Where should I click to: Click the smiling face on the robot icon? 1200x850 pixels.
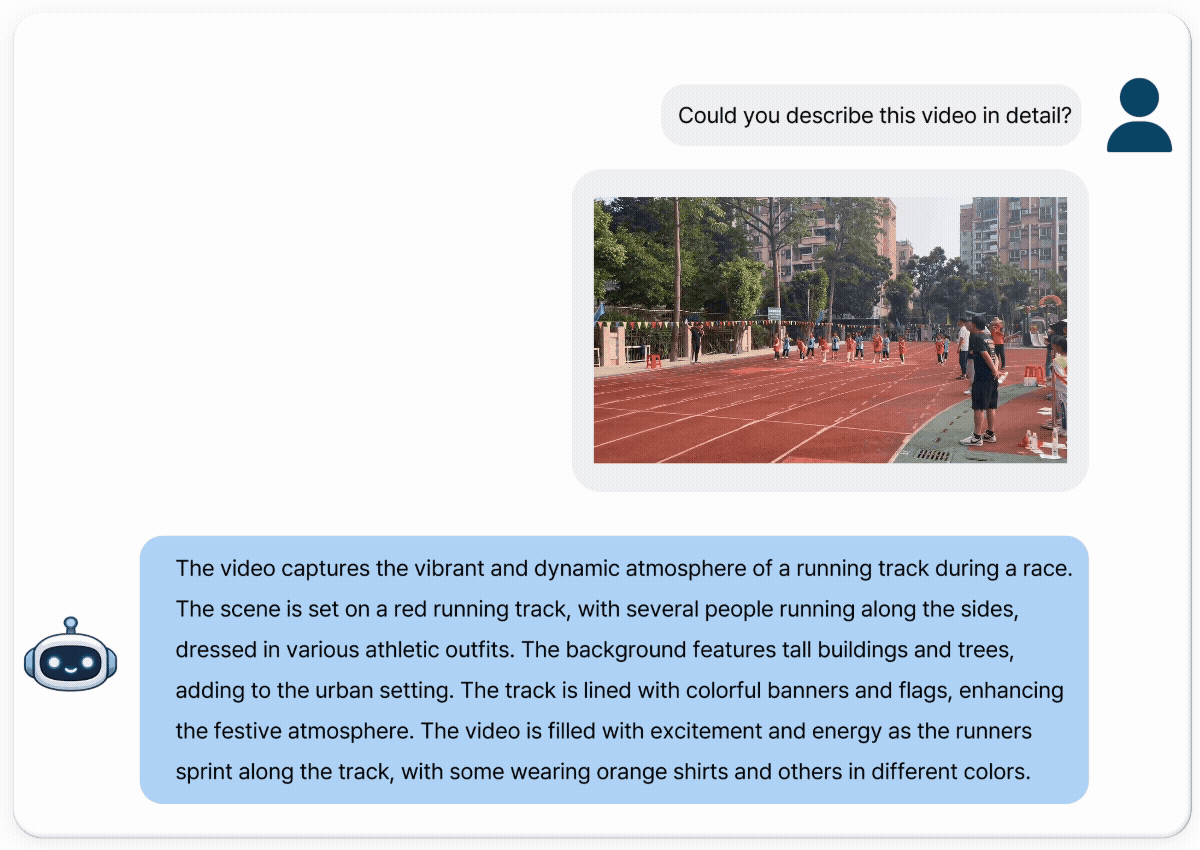(x=70, y=668)
